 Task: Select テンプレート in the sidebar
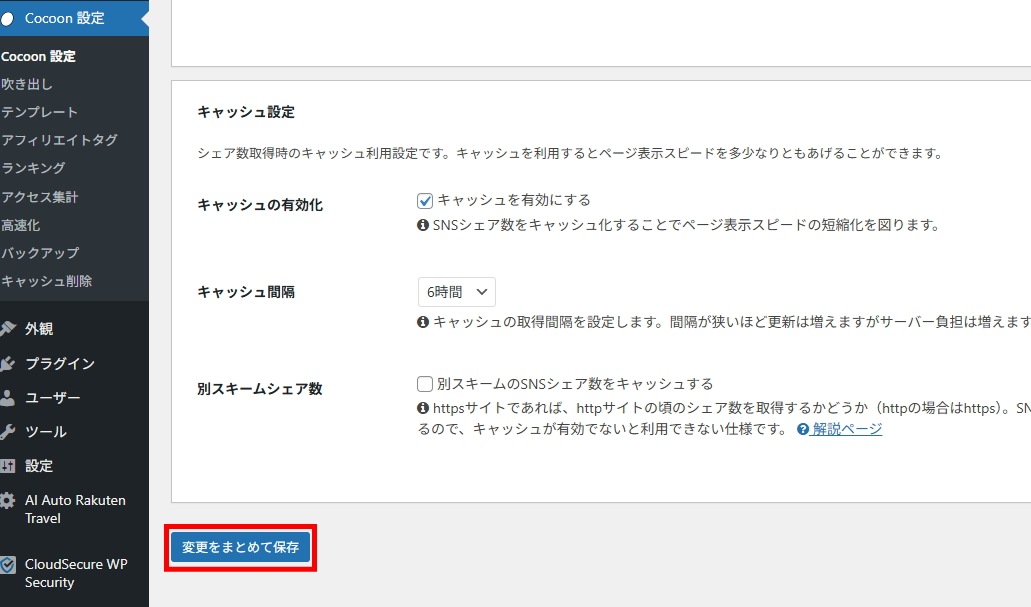tap(39, 112)
